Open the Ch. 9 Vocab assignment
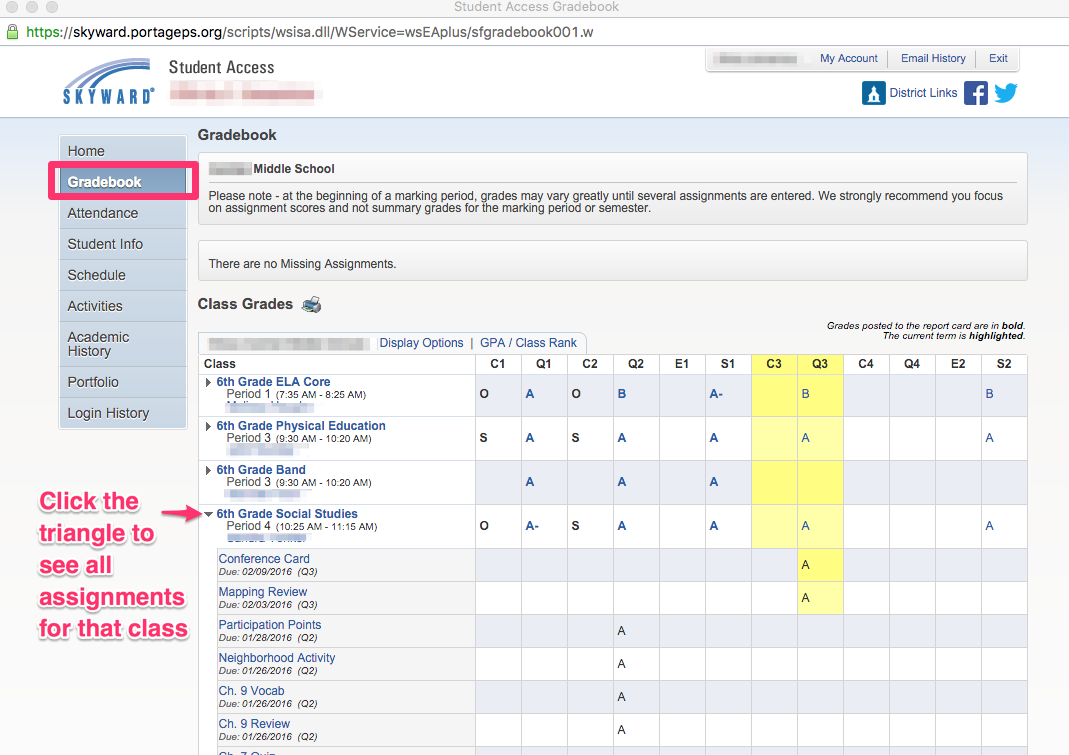1069x755 pixels. (x=252, y=691)
